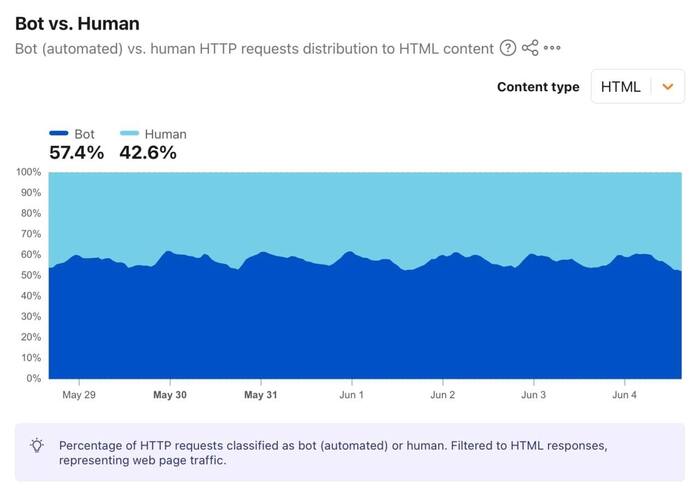Click the Jun 1 axis tick label
Screen dimensions: 700x501
352,395
